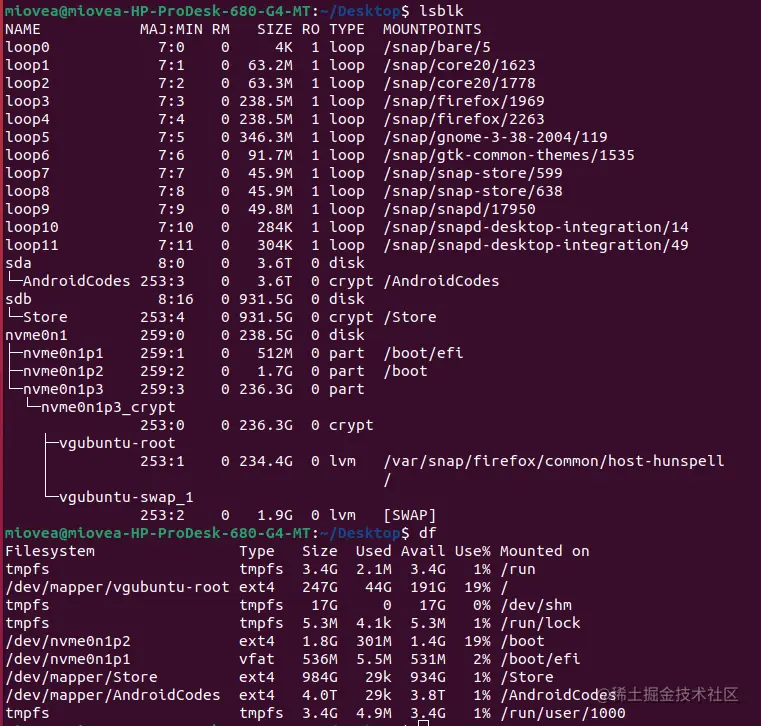The width and height of the screenshot is (761, 726).
Task: Click the MOUNTPOINTS column header
Action: coord(432,29)
